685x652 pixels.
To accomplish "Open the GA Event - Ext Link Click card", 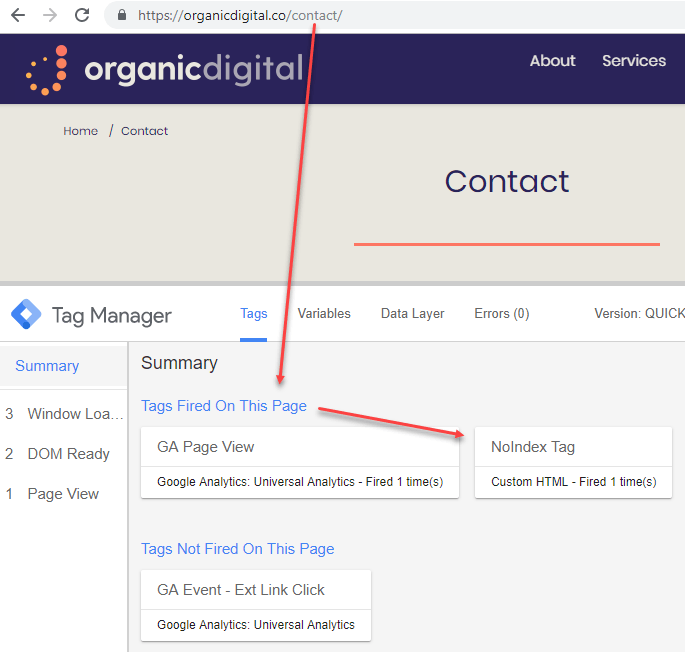I will click(256, 605).
